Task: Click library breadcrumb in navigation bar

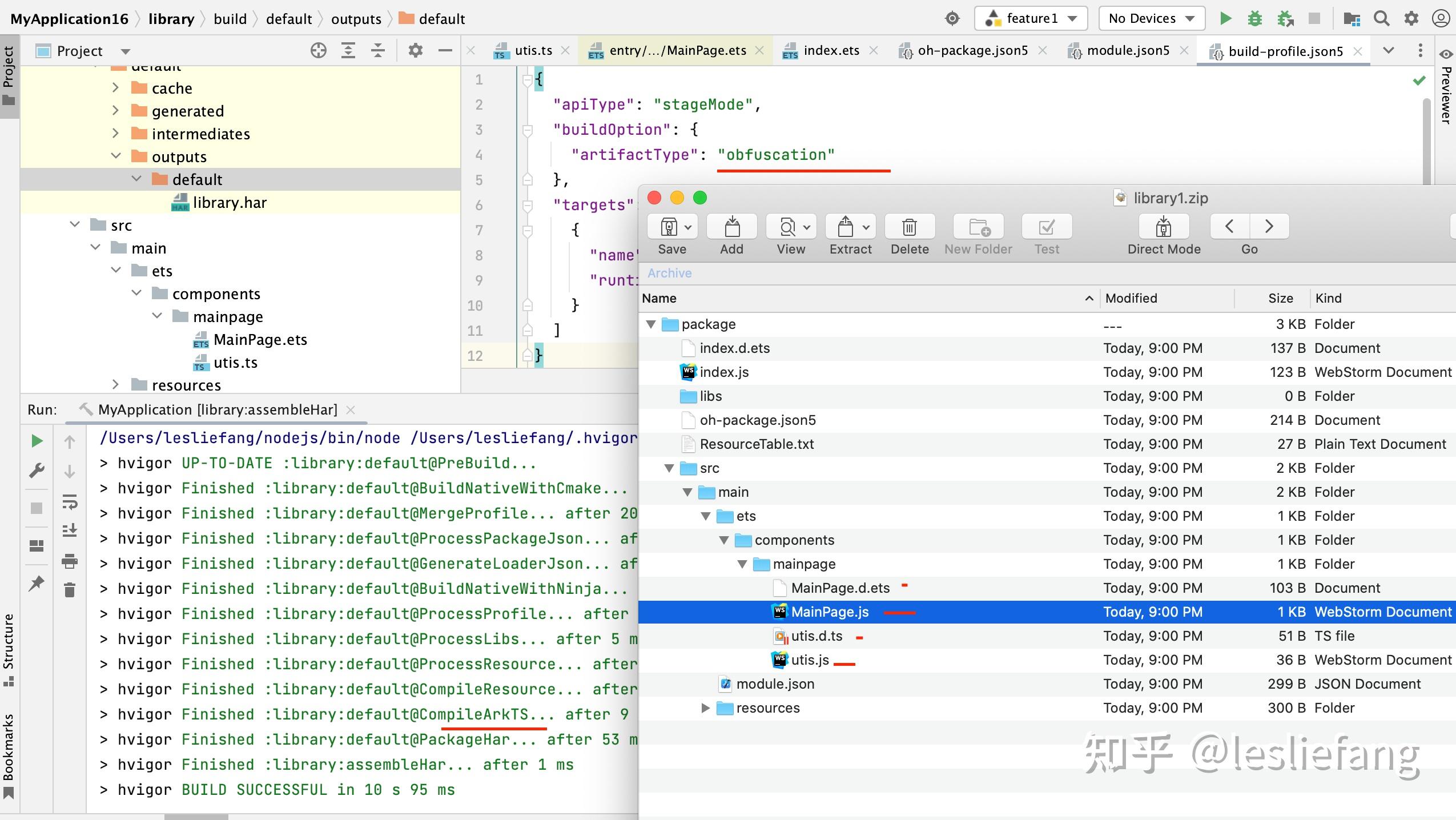Action: [171, 19]
